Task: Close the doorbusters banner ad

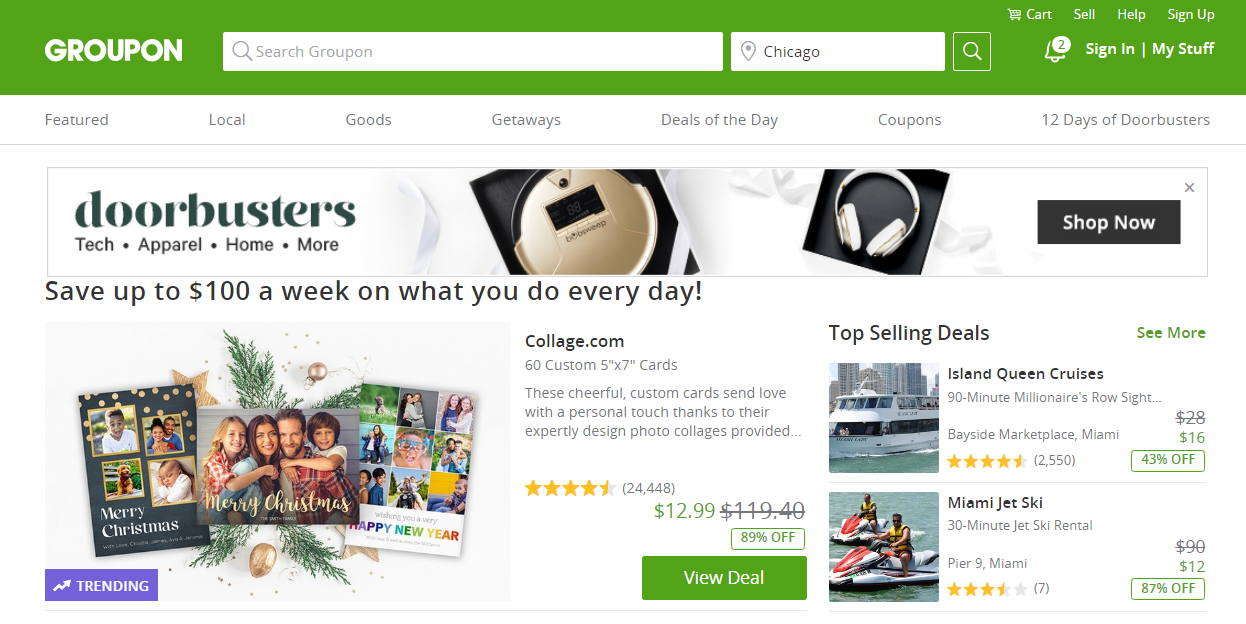Action: click(1189, 187)
